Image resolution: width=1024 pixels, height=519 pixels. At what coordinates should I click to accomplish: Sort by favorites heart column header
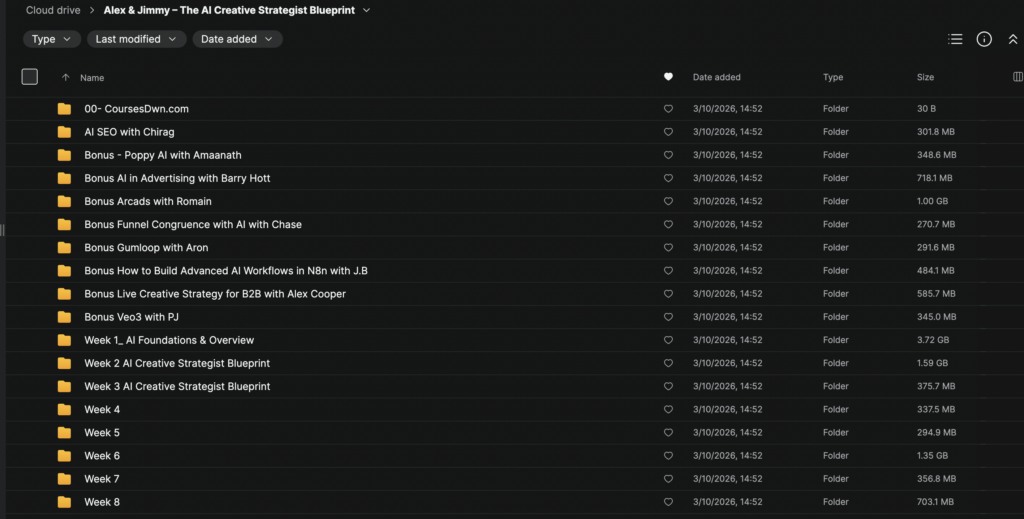tap(668, 77)
